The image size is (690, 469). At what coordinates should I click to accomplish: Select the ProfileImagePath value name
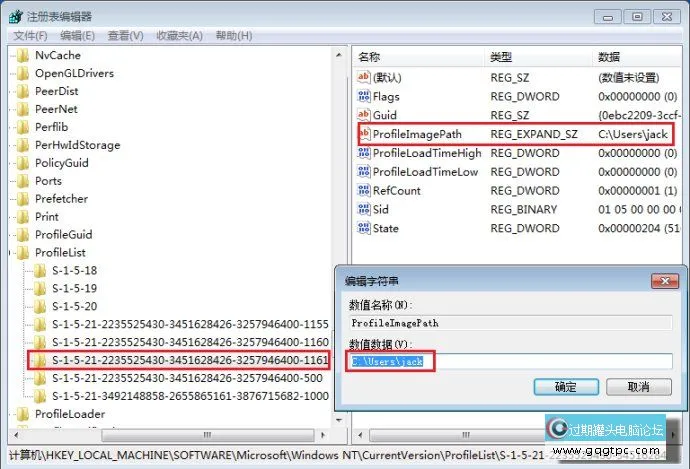(417, 134)
